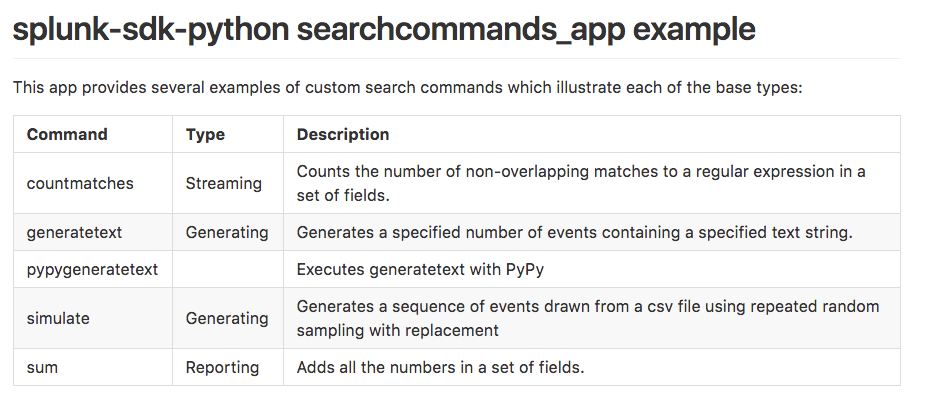
Task: Click the 'Description' column header
Action: point(343,134)
